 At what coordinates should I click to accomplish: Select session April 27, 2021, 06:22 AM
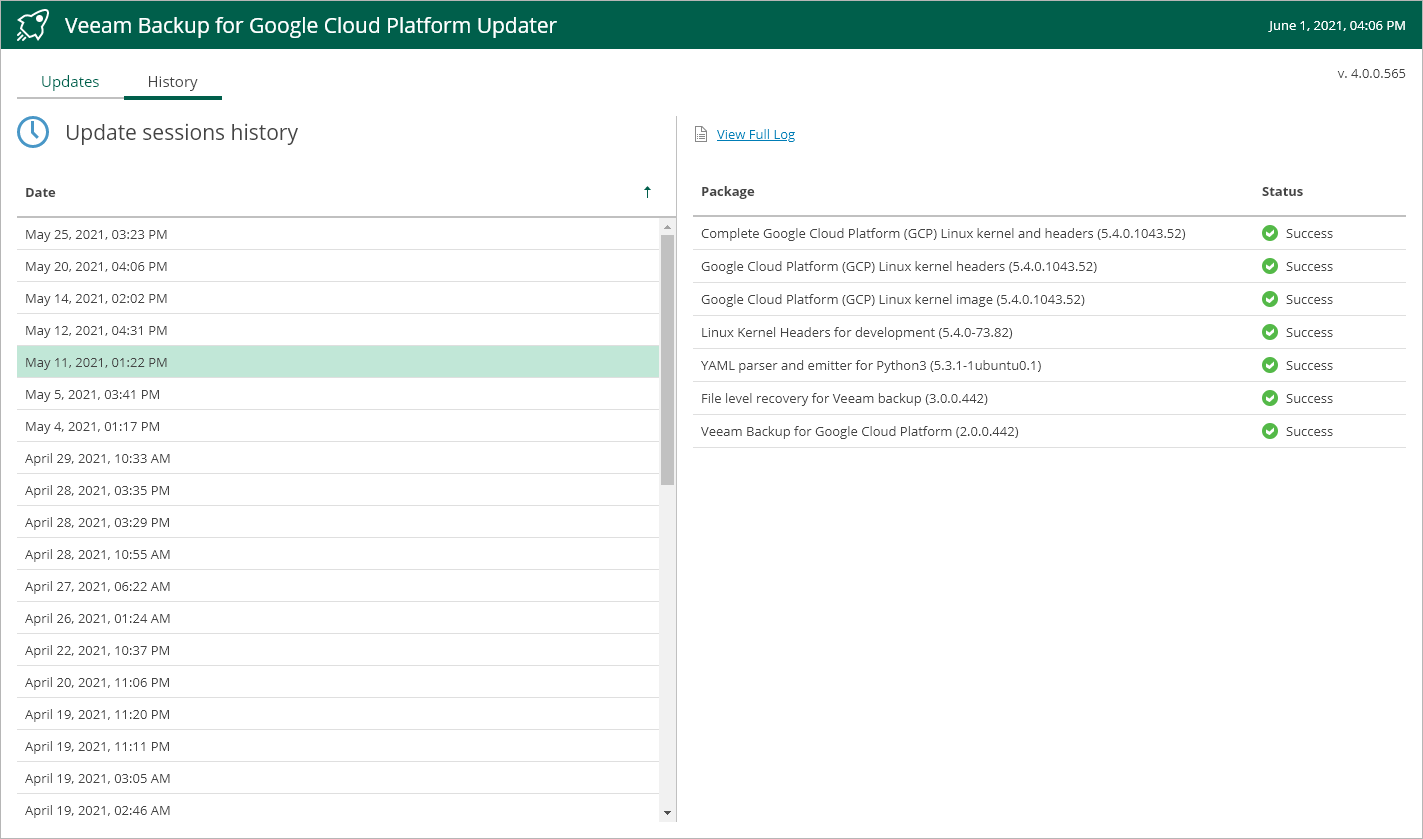coord(338,586)
